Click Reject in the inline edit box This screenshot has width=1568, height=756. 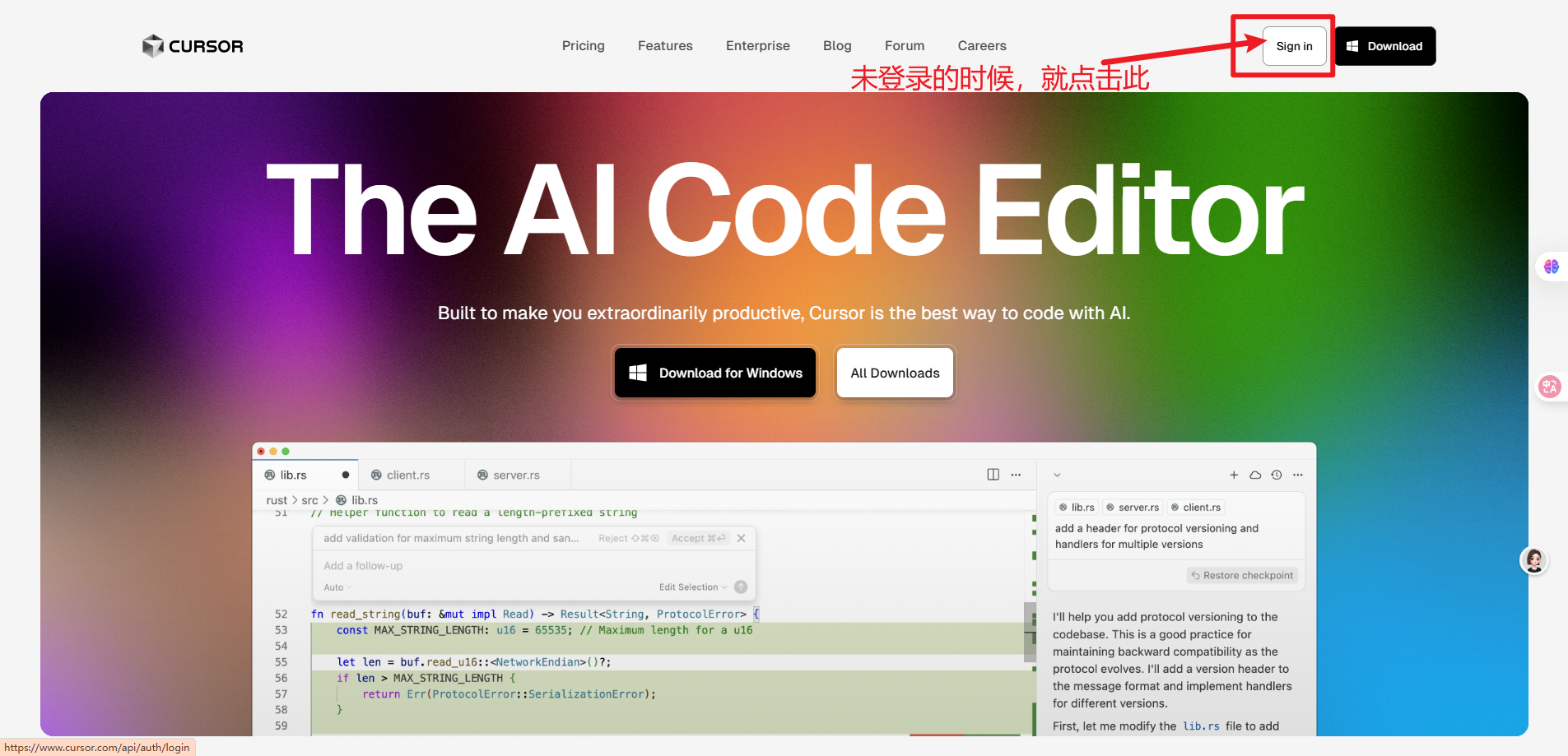click(x=629, y=538)
